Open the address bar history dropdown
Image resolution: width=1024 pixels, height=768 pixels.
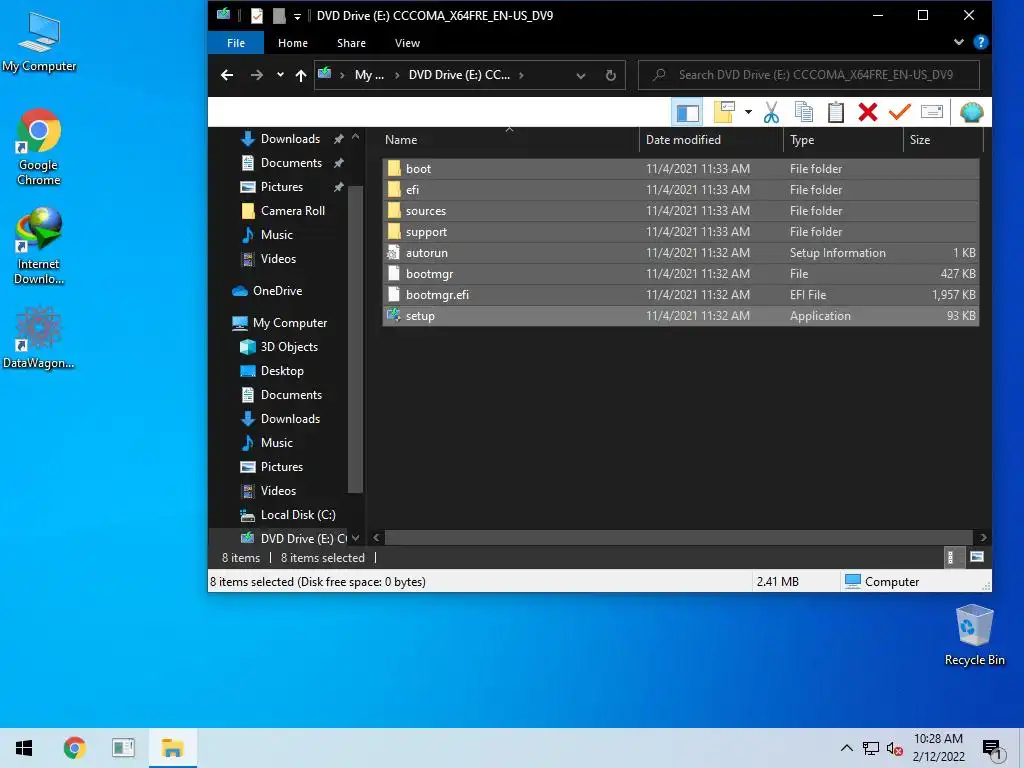[581, 76]
